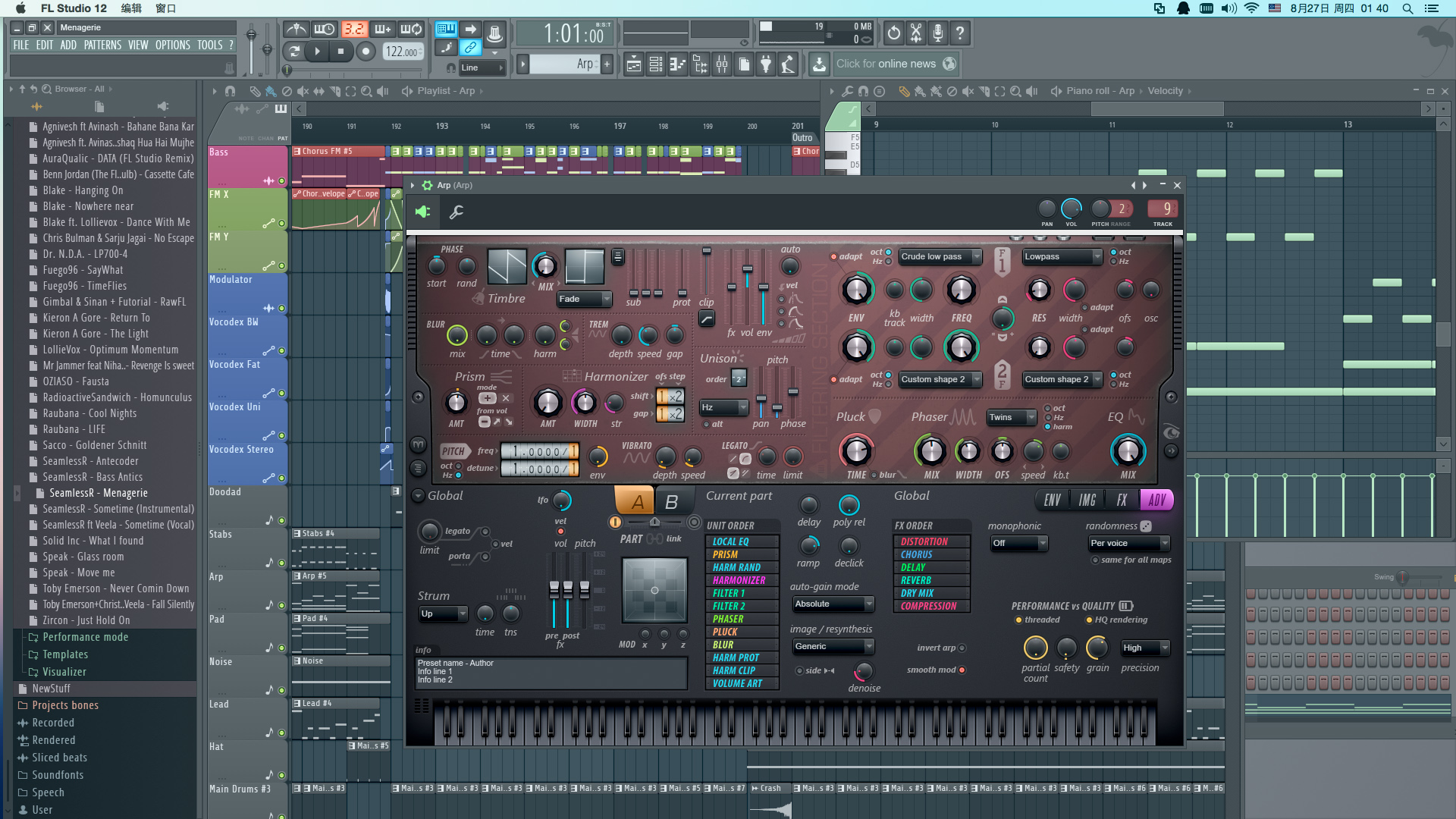The height and width of the screenshot is (819, 1456).
Task: Click the Record button
Action: (366, 52)
